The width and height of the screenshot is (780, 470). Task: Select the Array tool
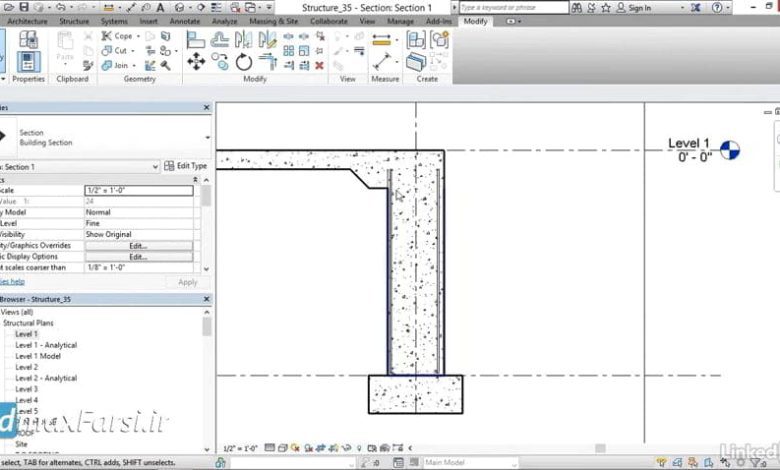pos(289,51)
